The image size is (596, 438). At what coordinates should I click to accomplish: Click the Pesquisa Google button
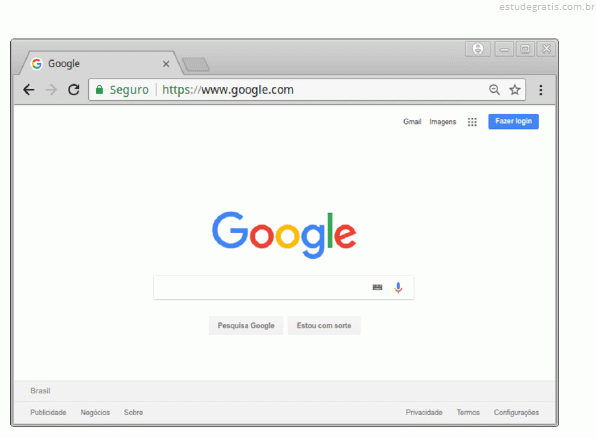click(246, 325)
